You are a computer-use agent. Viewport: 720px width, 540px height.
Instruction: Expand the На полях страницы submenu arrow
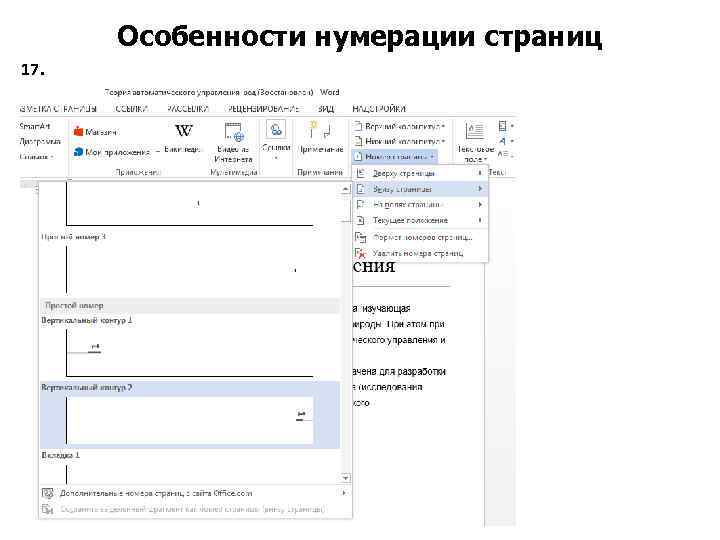tap(480, 204)
